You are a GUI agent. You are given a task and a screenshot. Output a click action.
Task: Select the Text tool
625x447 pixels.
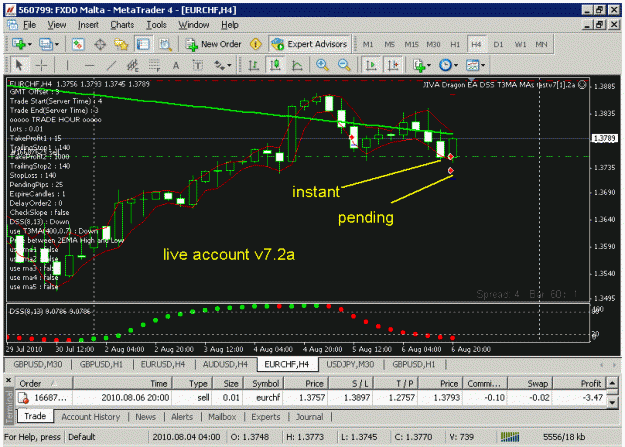176,65
